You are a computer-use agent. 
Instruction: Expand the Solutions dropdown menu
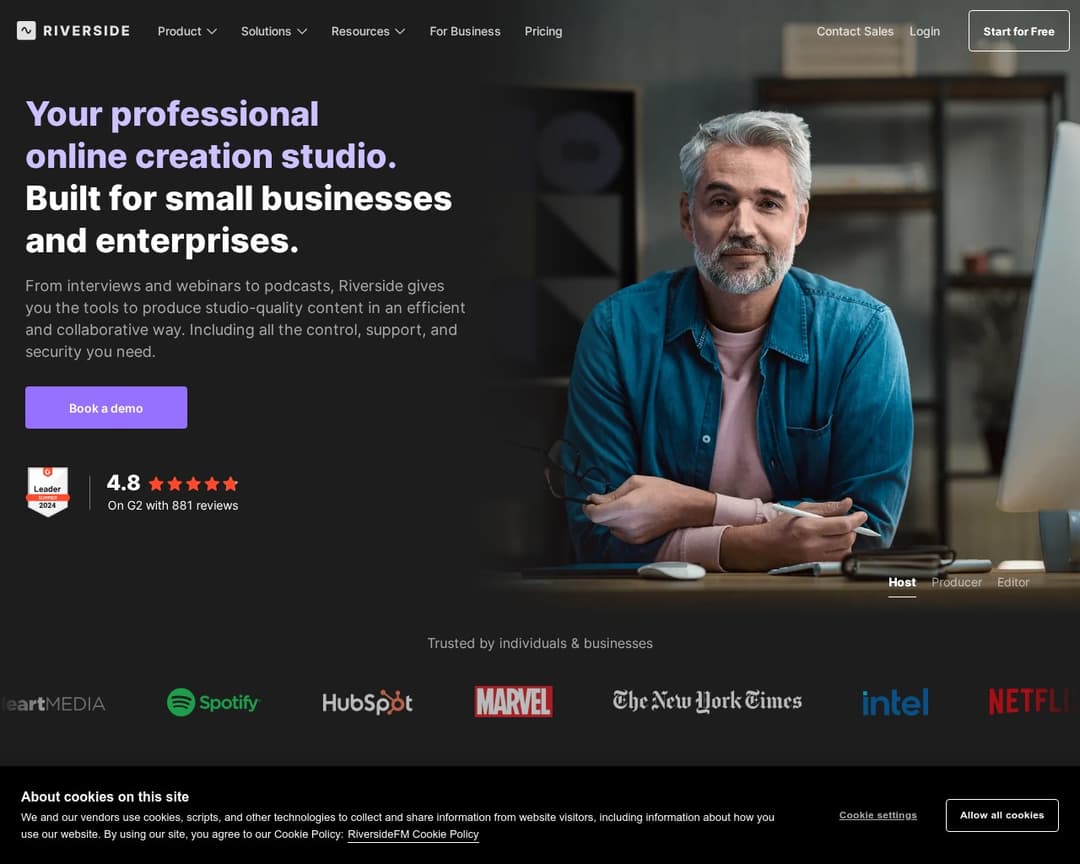point(274,31)
